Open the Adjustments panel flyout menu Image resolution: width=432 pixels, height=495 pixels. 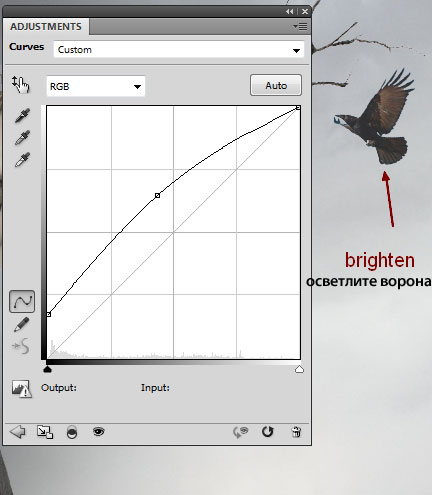click(x=300, y=26)
